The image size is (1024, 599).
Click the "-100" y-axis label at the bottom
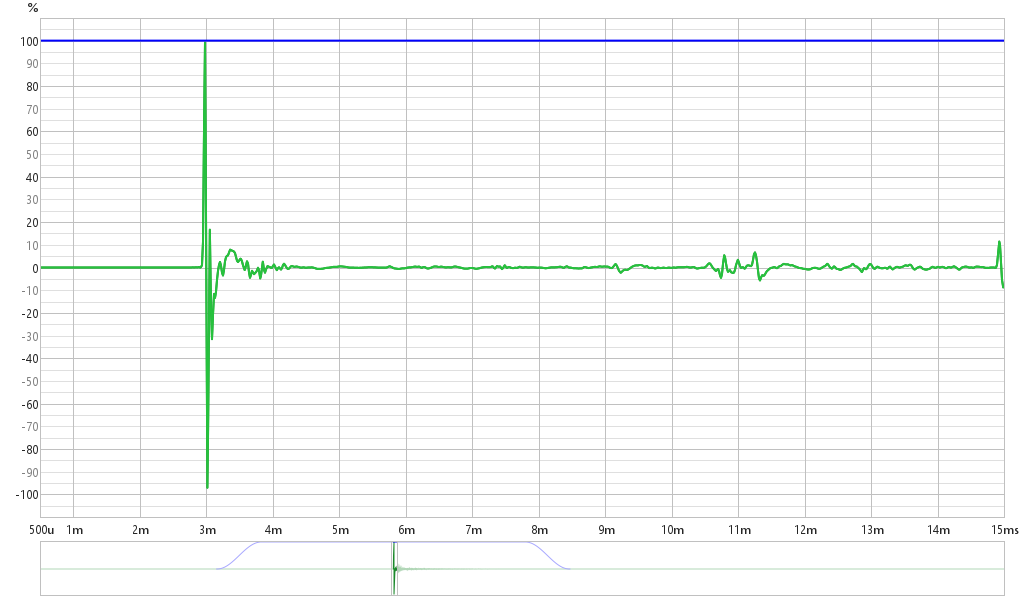27,494
